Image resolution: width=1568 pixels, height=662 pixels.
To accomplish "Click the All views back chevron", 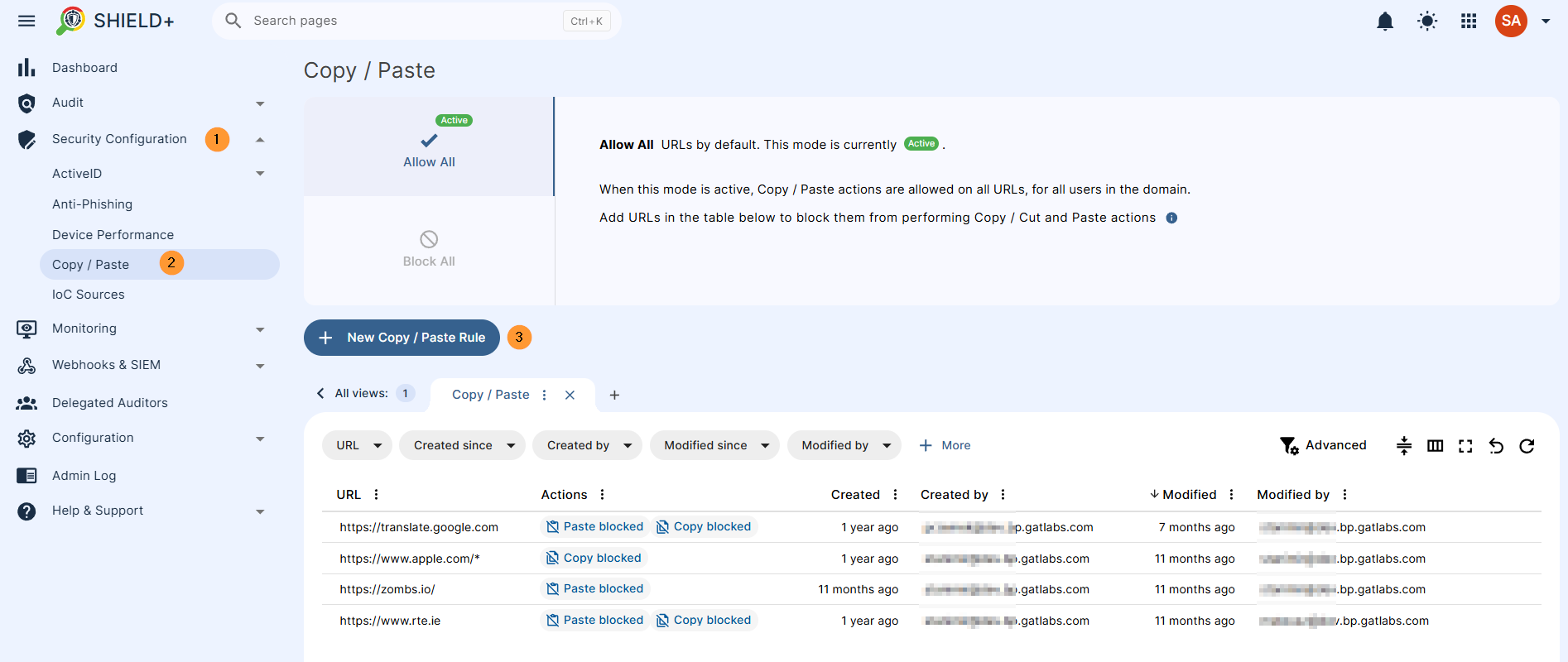I will [320, 393].
